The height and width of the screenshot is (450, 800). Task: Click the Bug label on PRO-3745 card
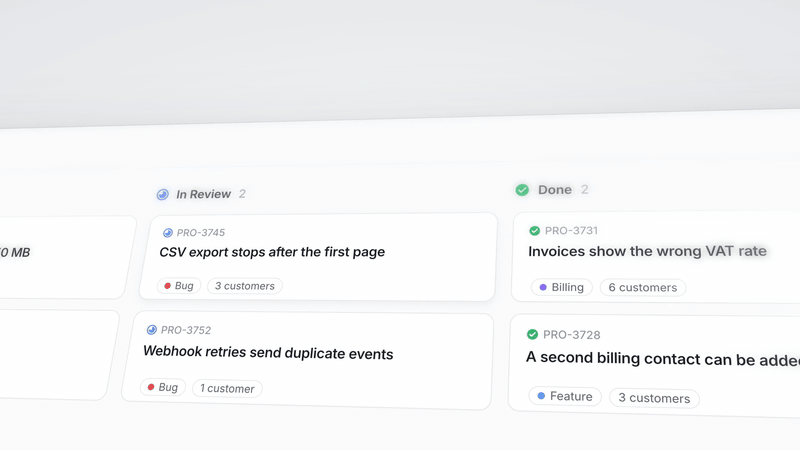pos(179,286)
